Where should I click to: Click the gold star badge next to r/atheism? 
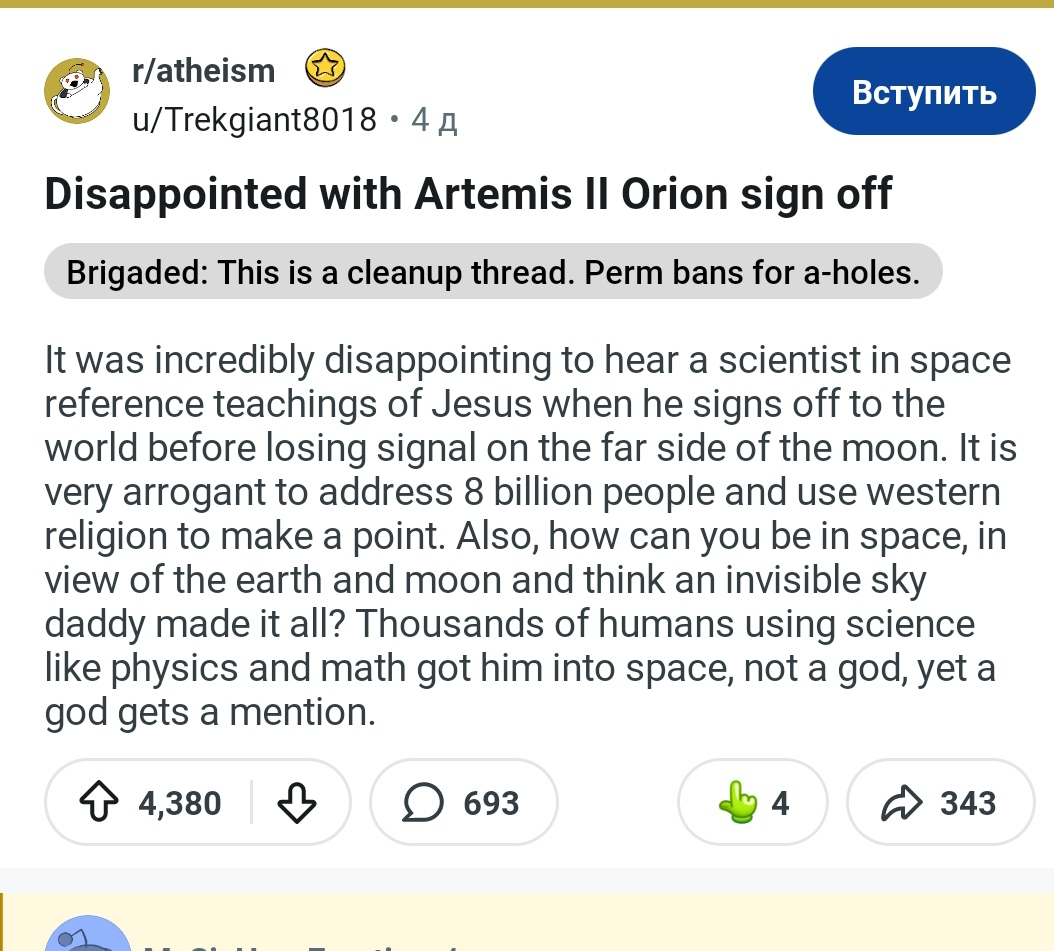coord(325,68)
